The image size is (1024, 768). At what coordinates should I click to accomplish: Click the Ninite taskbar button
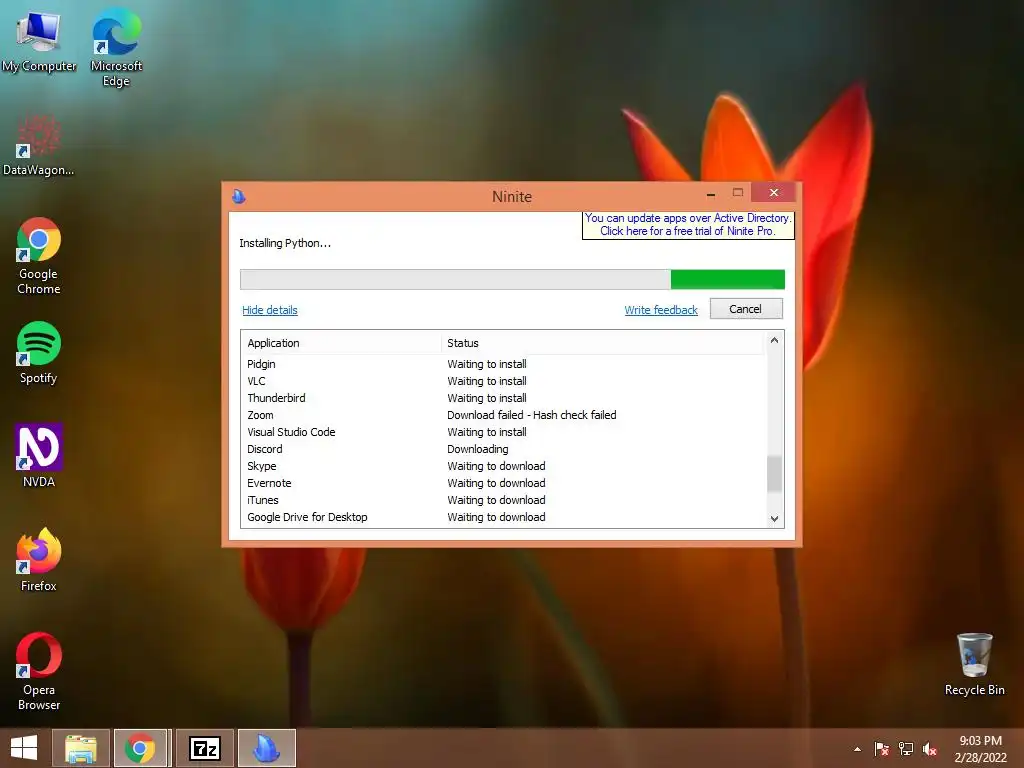tap(266, 748)
